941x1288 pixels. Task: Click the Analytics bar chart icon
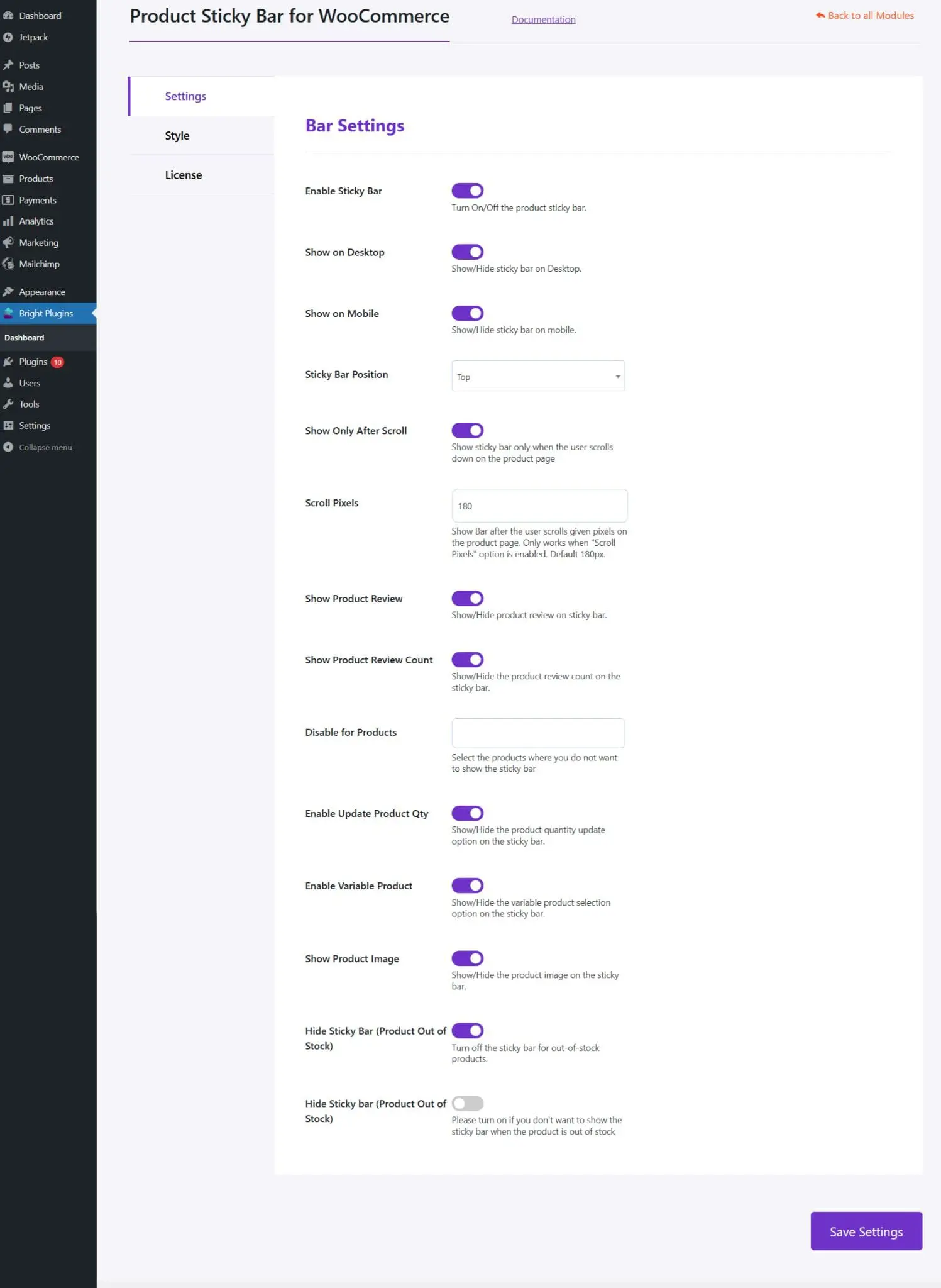(8, 221)
